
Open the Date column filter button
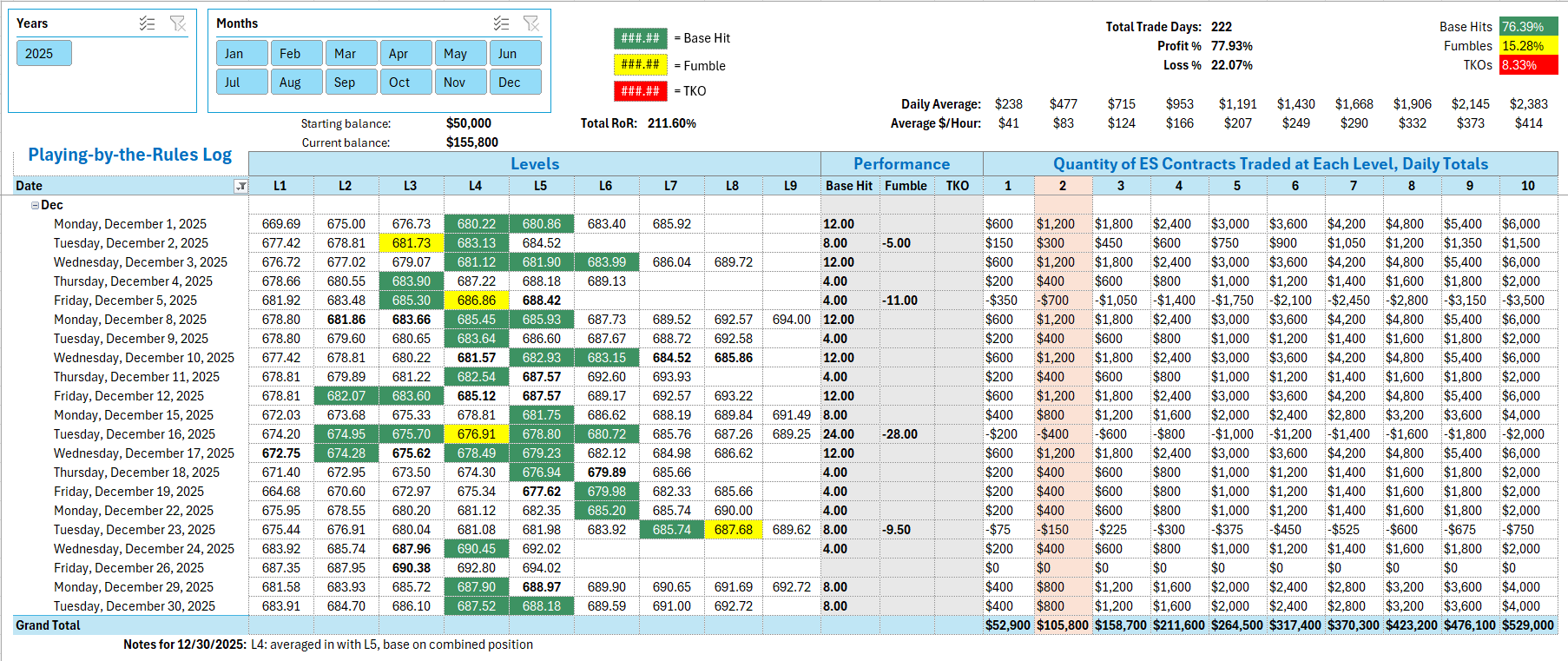241,186
